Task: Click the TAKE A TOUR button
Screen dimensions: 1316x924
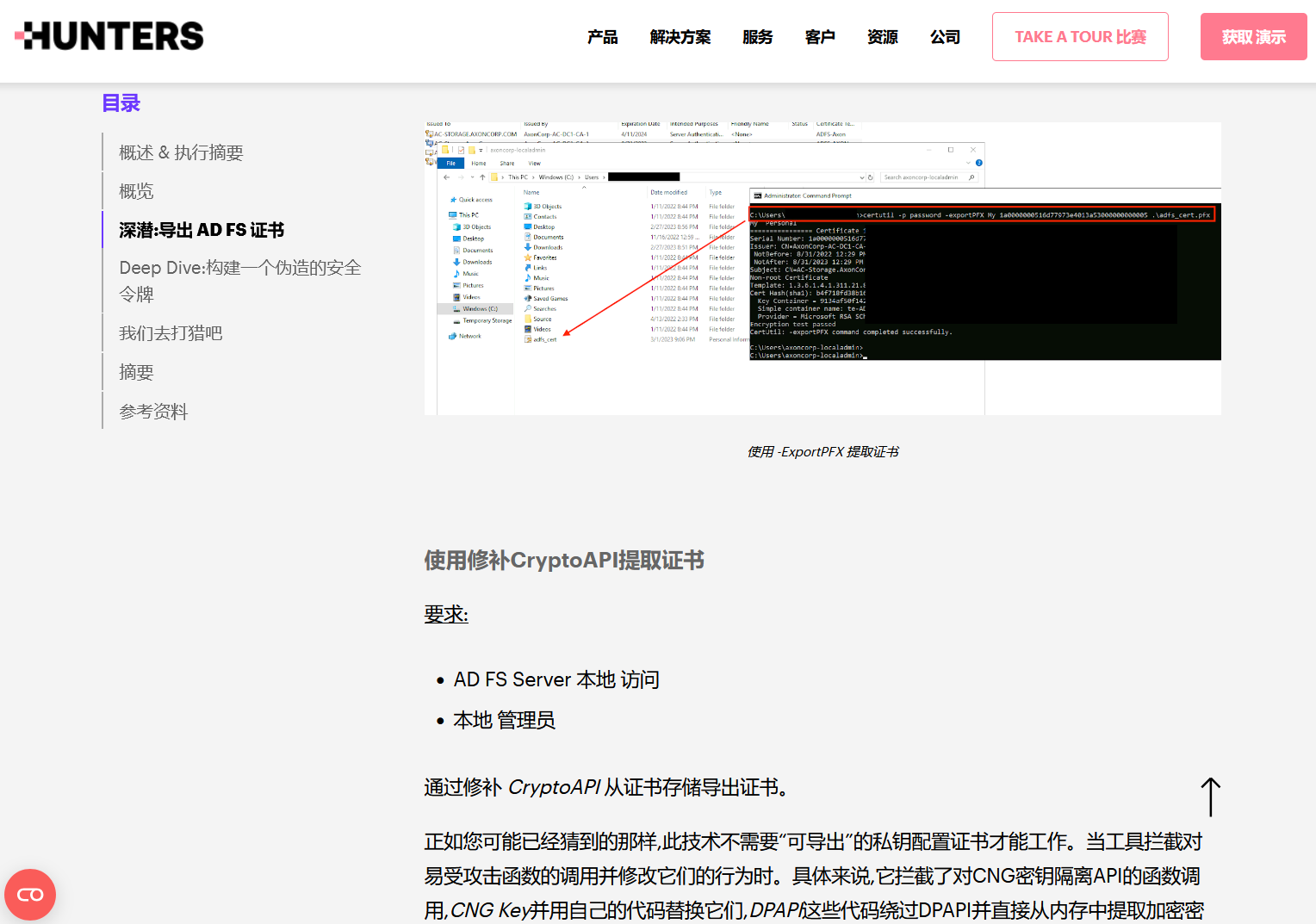Action: pos(1079,37)
